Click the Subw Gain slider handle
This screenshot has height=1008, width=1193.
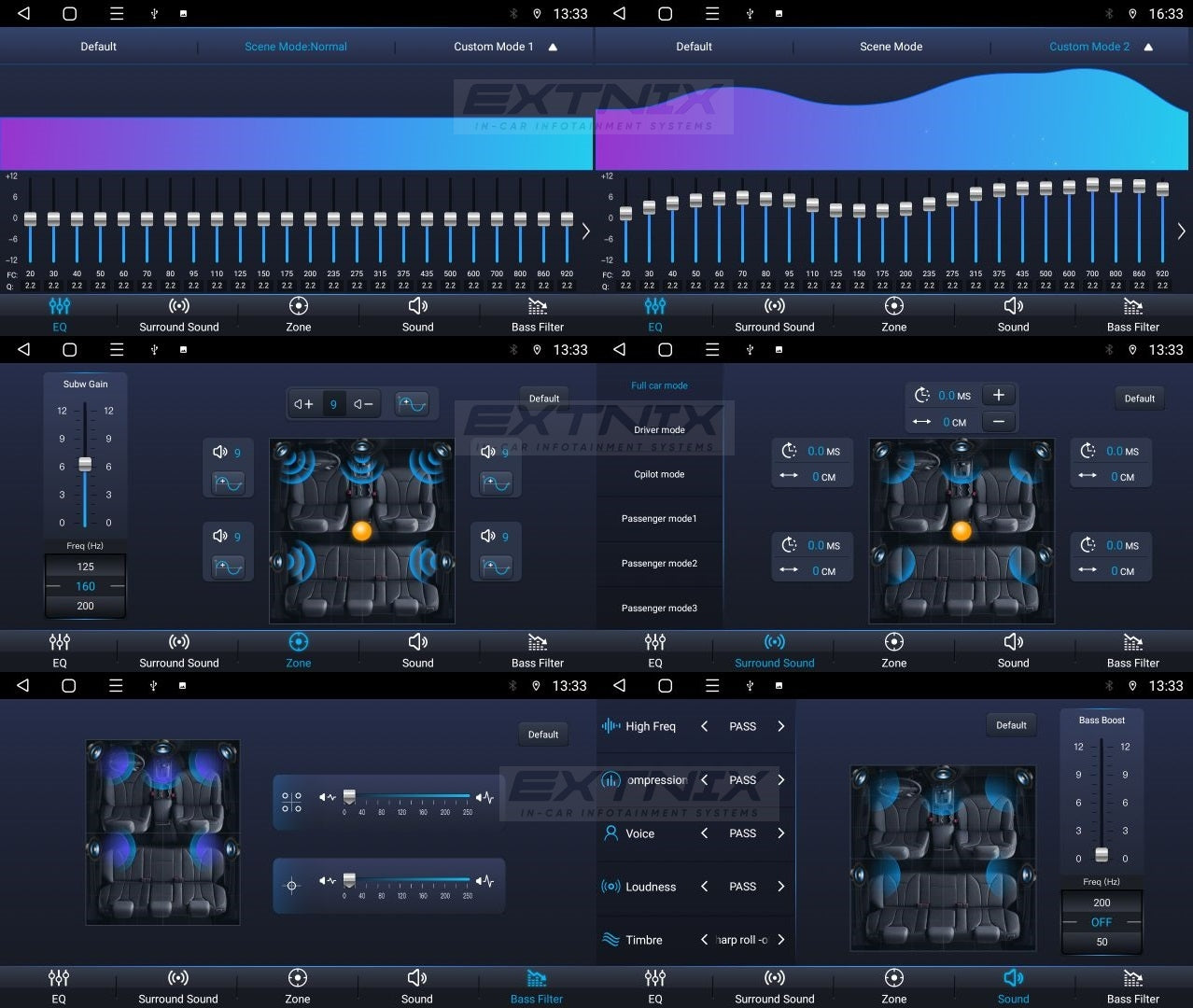point(85,464)
